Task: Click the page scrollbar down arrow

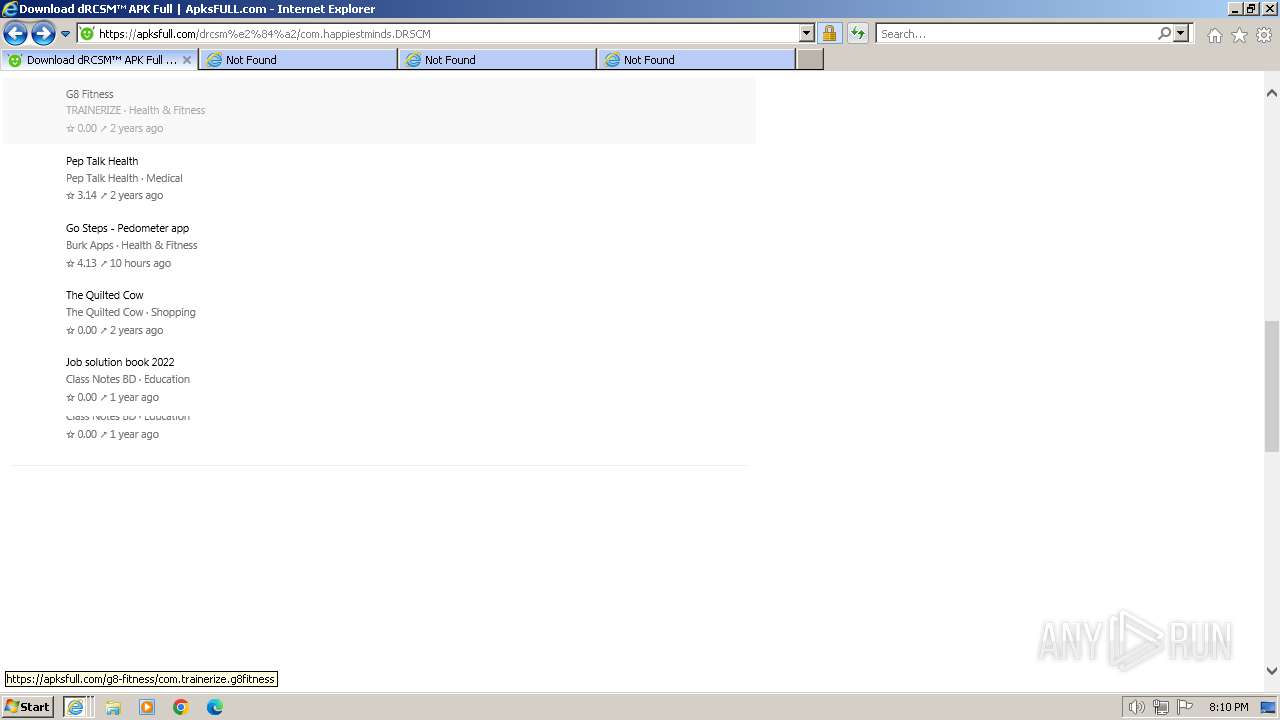Action: pos(1272,671)
